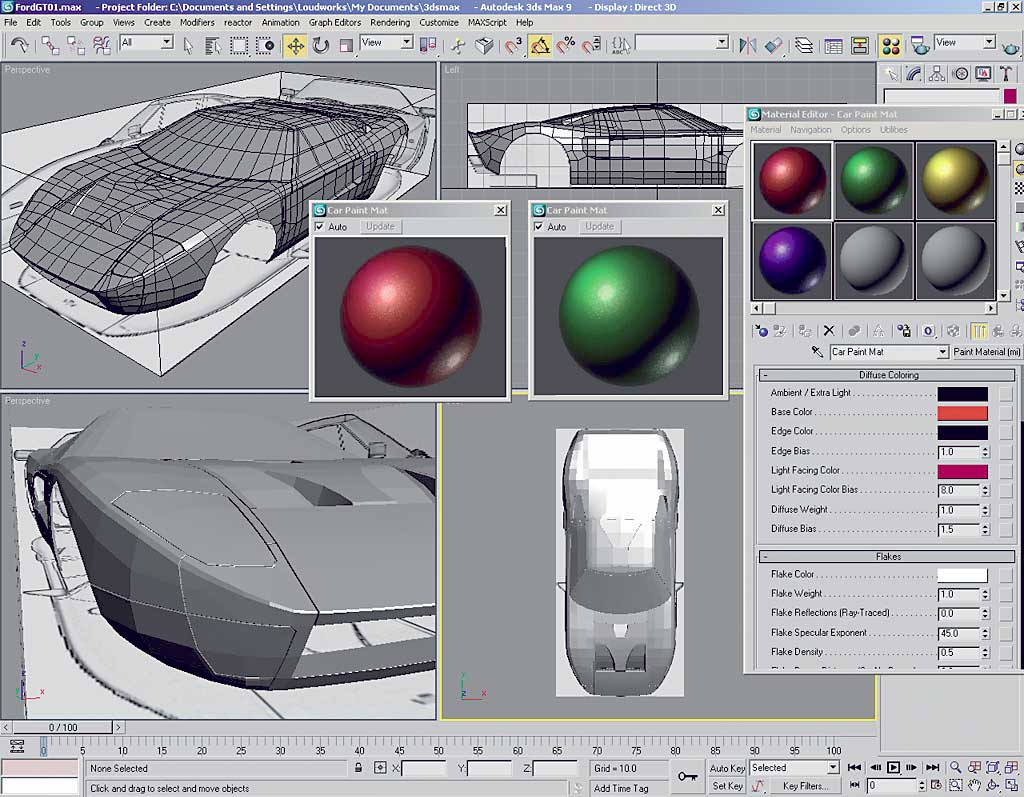Open the Selected key filter dropdown

[794, 768]
